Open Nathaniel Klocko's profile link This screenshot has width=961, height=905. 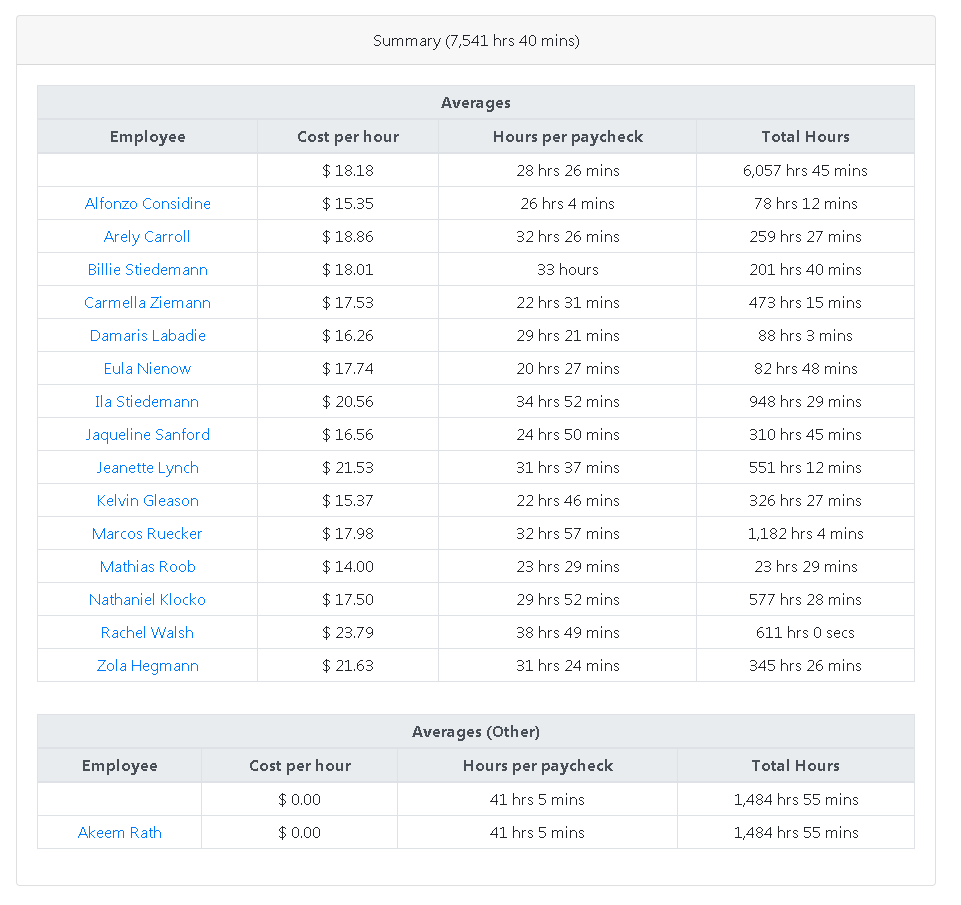pos(147,600)
